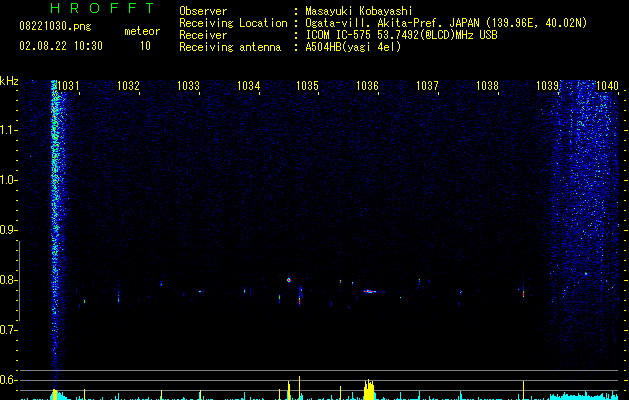The width and height of the screenshot is (629, 400).
Task: Click the 1031 time axis label
Action: pos(68,86)
